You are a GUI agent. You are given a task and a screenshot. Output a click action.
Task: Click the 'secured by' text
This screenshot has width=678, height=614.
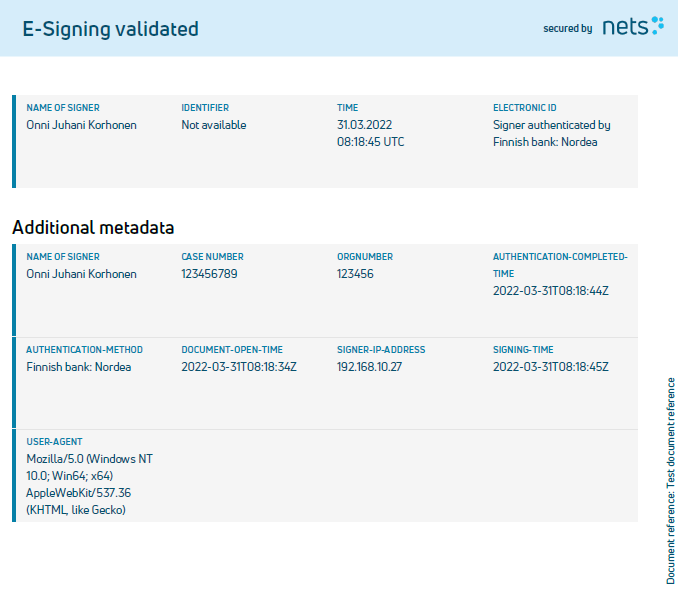tap(567, 29)
